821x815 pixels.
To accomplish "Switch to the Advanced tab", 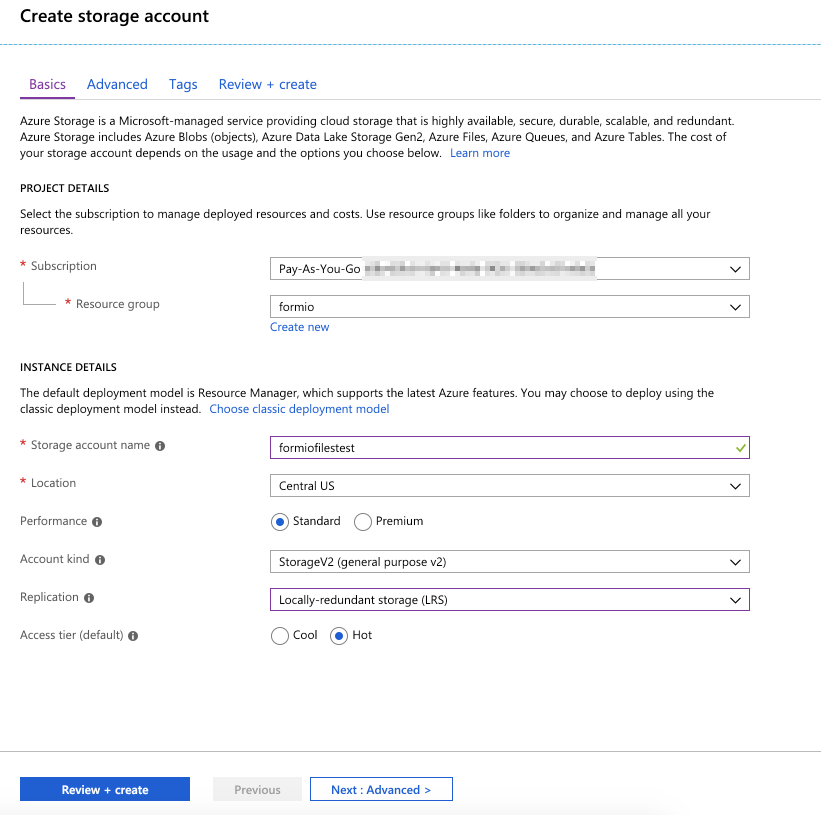I will [x=117, y=85].
